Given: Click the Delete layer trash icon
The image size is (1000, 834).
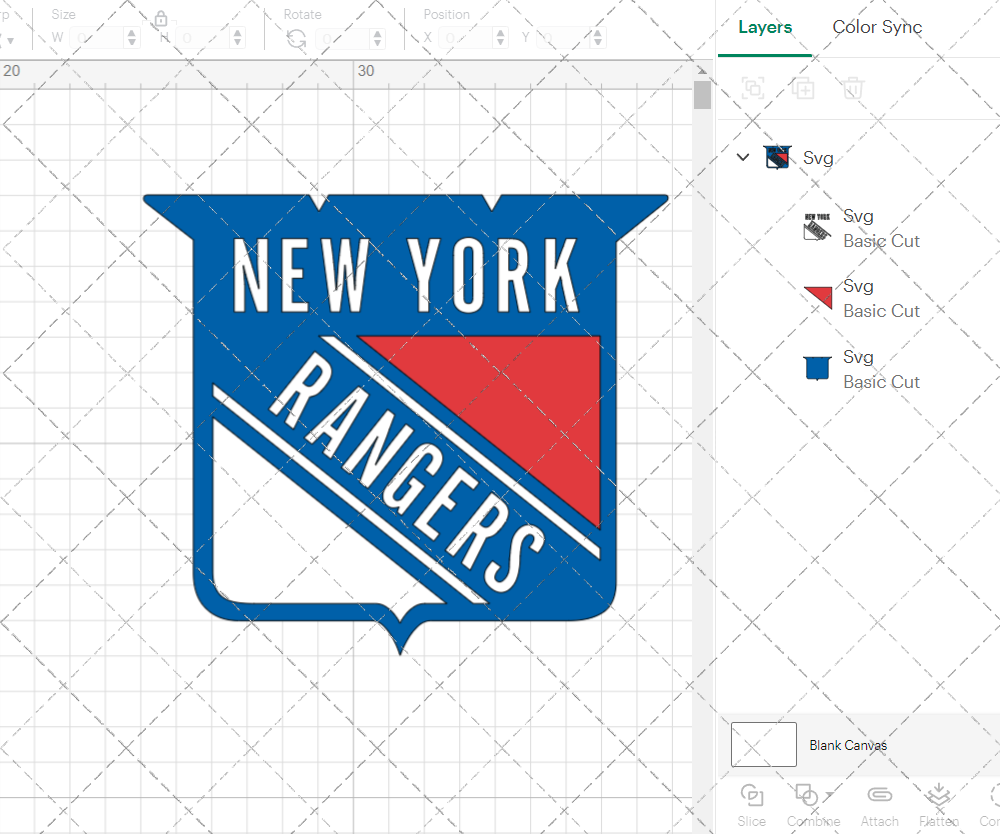Looking at the screenshot, I should 852,88.
